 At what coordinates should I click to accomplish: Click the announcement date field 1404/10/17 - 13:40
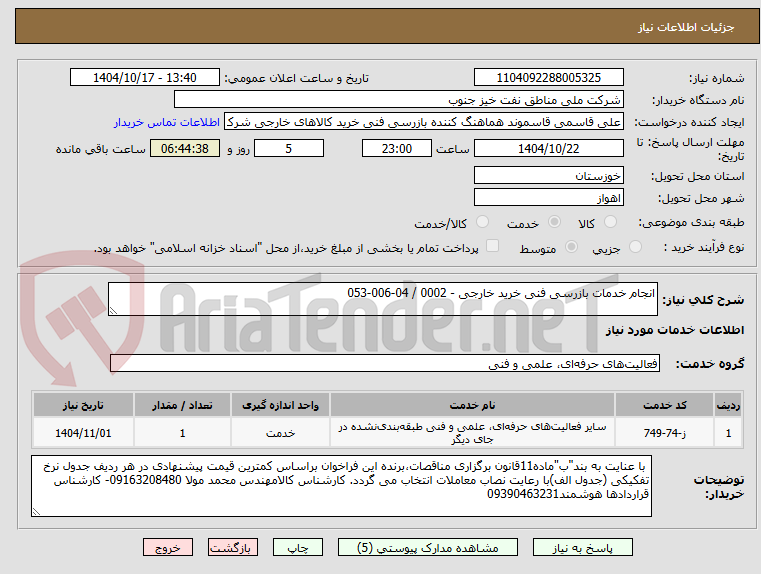[145, 78]
